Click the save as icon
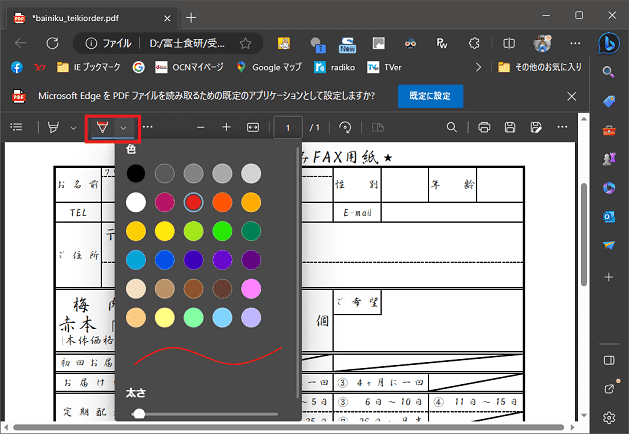 tap(536, 127)
